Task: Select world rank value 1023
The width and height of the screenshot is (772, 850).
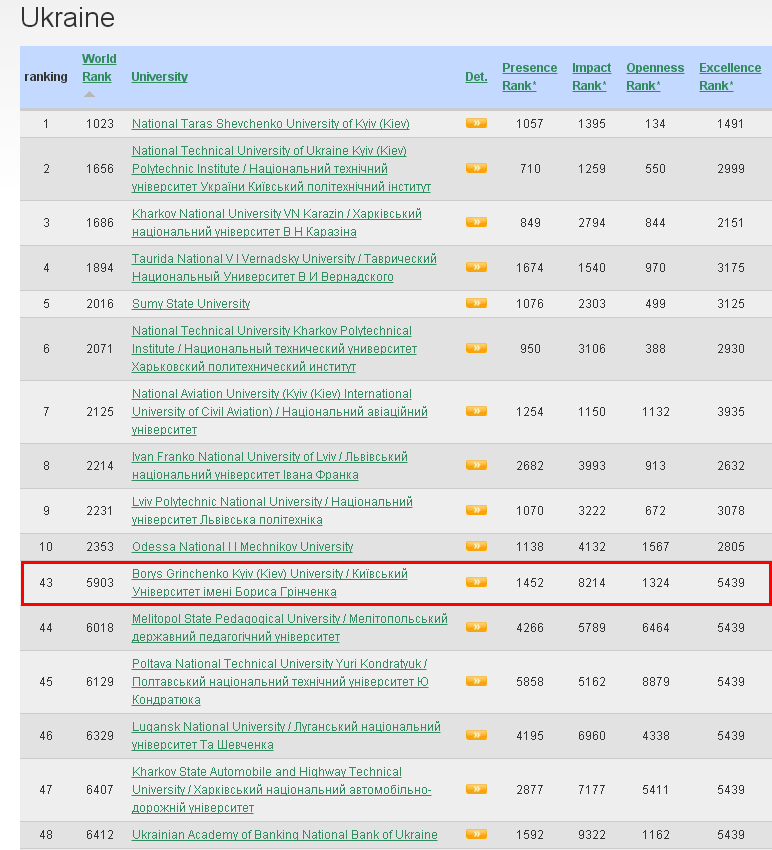Action: point(100,124)
